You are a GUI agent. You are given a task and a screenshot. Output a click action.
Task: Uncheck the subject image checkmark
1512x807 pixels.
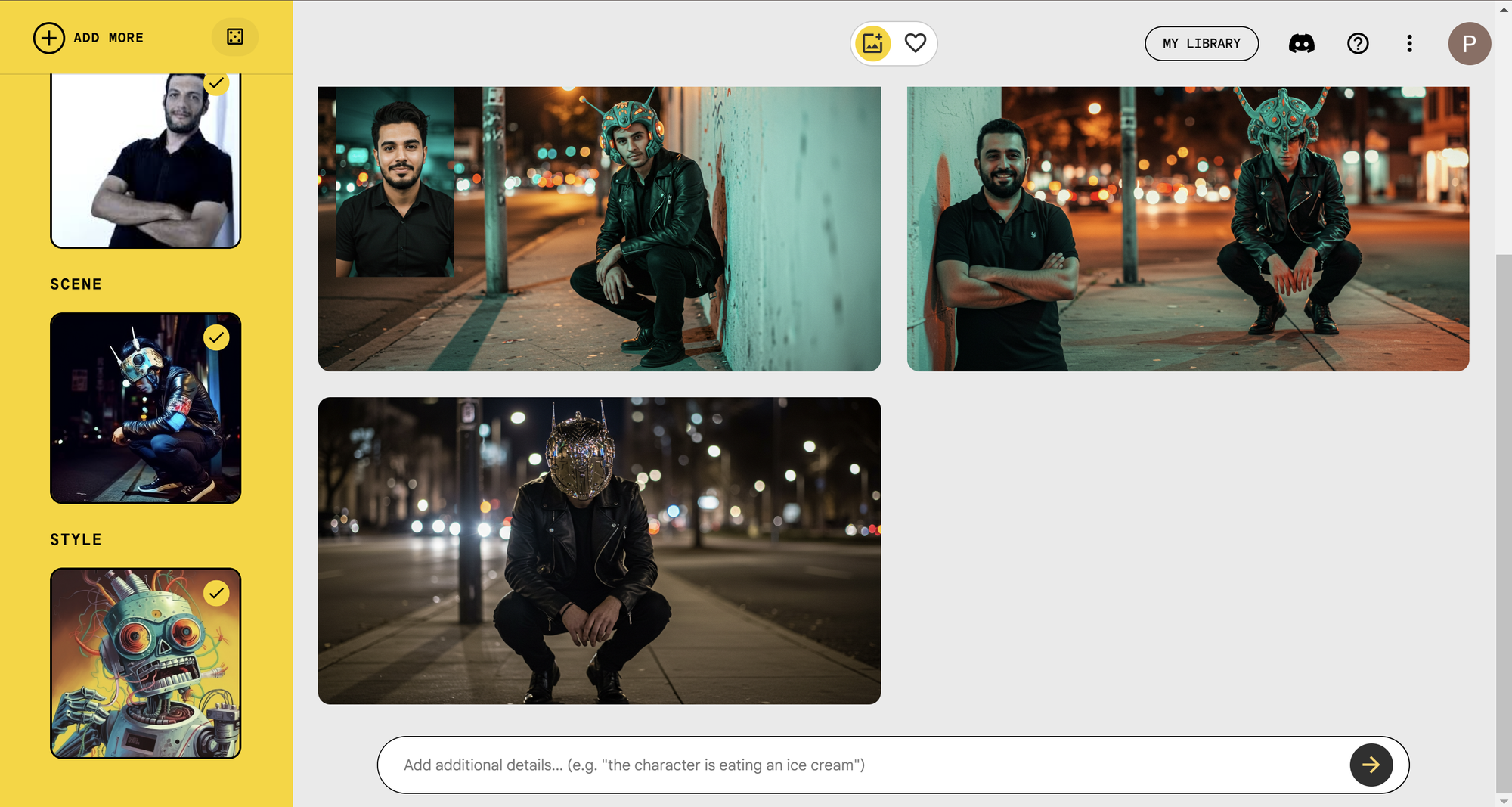[x=216, y=82]
